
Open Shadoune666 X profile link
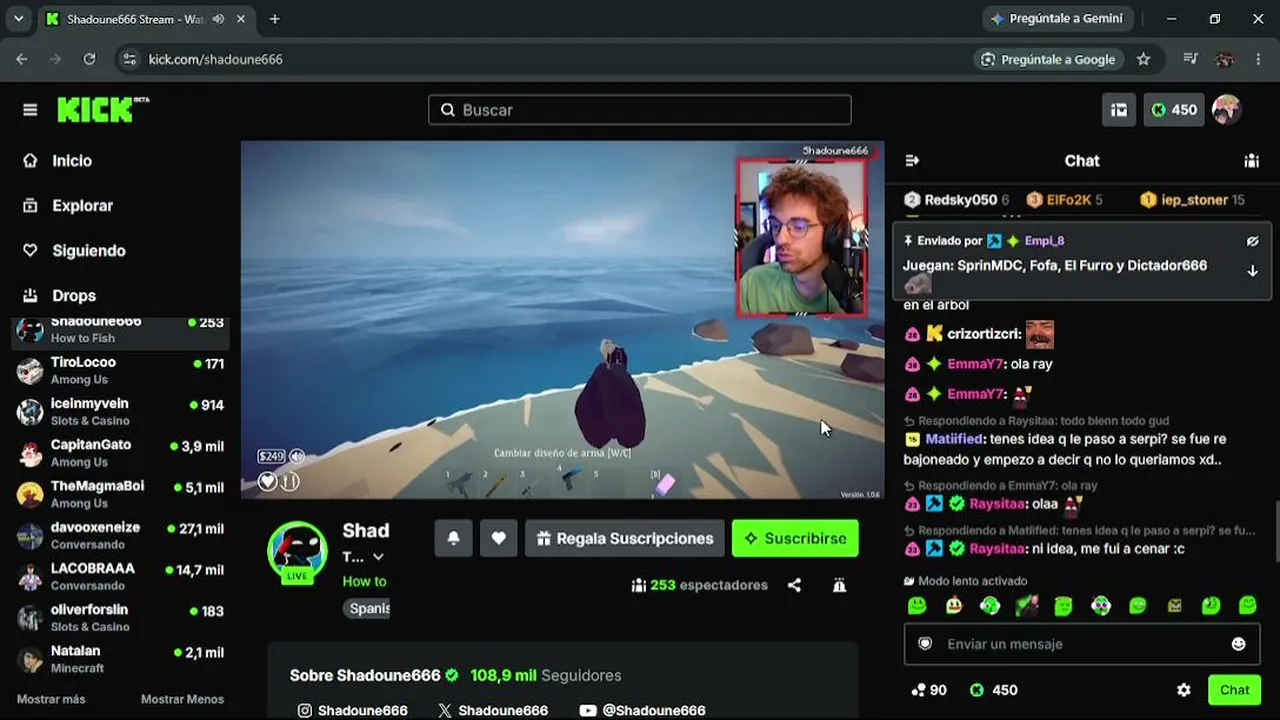pyautogui.click(x=493, y=710)
